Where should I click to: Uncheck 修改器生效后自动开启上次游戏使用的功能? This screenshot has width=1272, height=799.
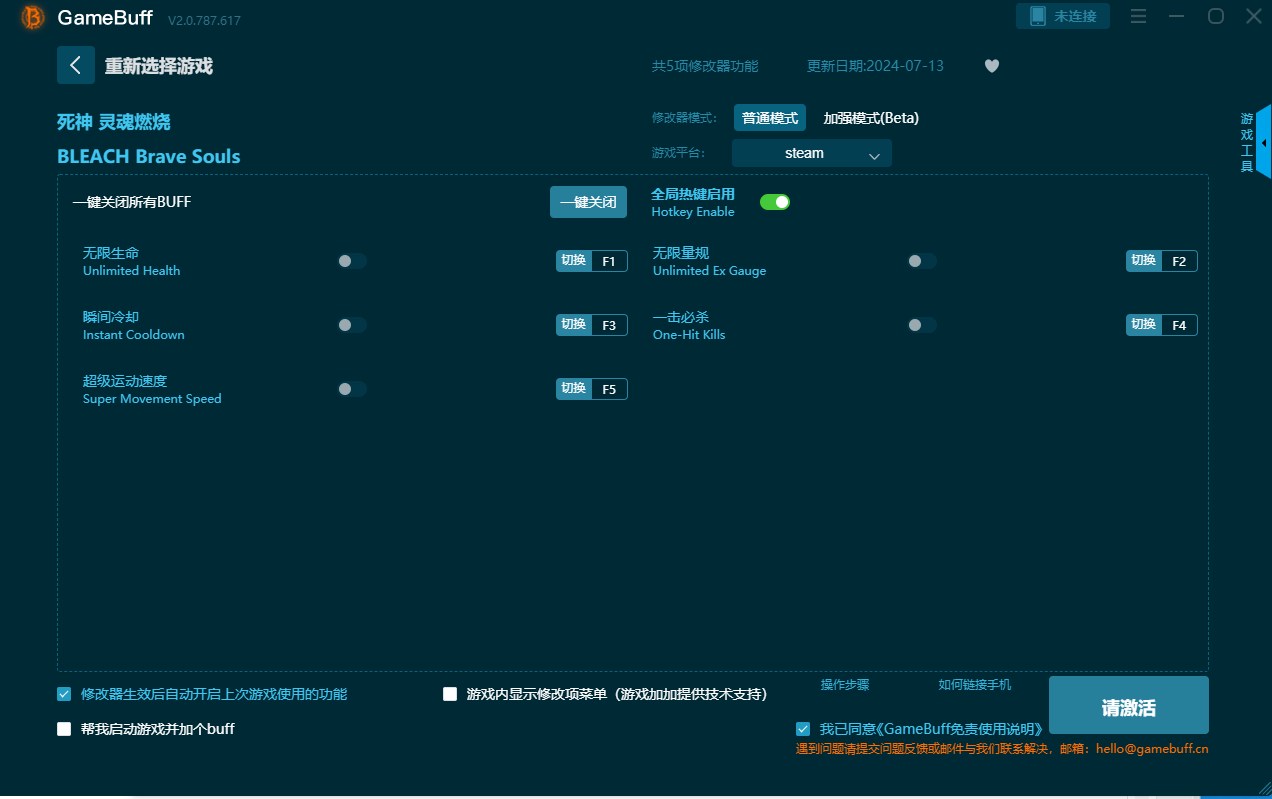64,694
